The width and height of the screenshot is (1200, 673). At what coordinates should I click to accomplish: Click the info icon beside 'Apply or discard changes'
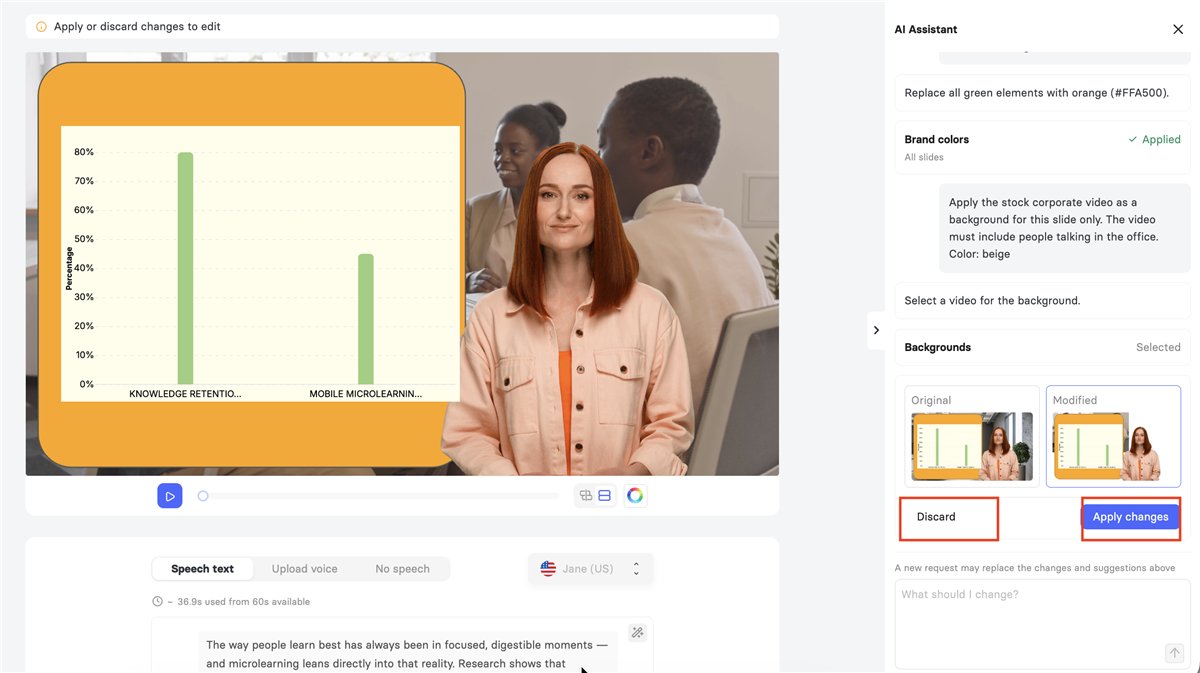coord(41,27)
